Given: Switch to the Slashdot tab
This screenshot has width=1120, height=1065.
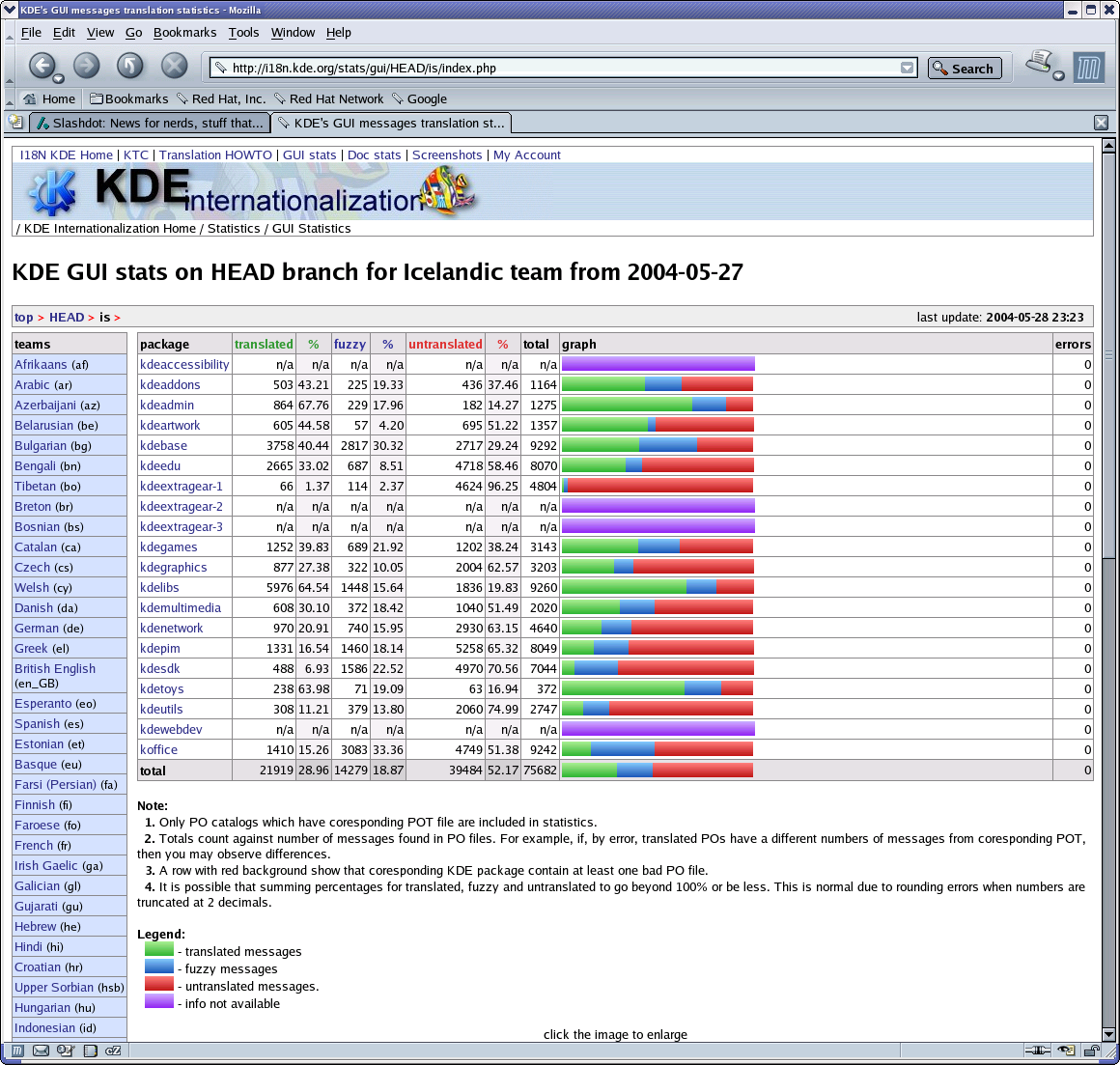Looking at the screenshot, I should [150, 124].
